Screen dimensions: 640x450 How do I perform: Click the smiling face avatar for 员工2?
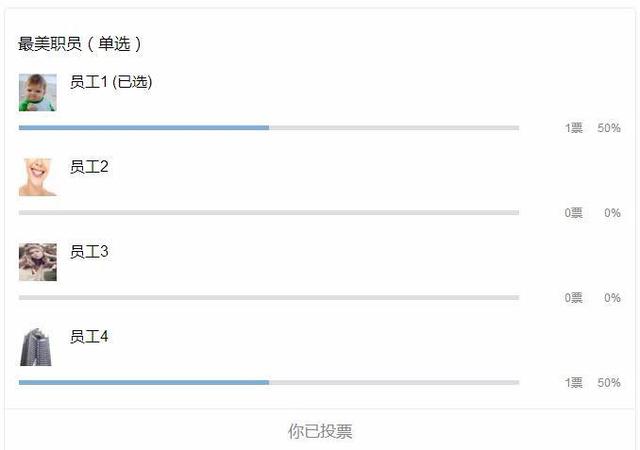[x=37, y=177]
